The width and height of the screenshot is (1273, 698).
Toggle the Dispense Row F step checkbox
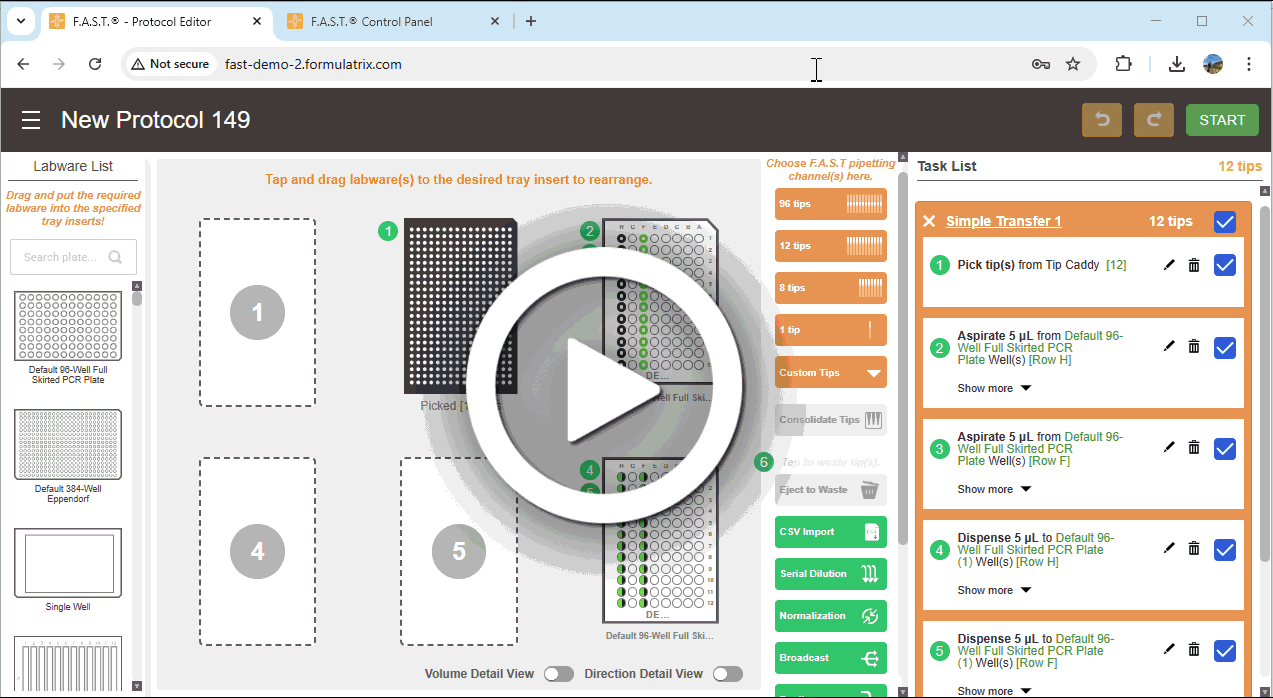point(1225,651)
